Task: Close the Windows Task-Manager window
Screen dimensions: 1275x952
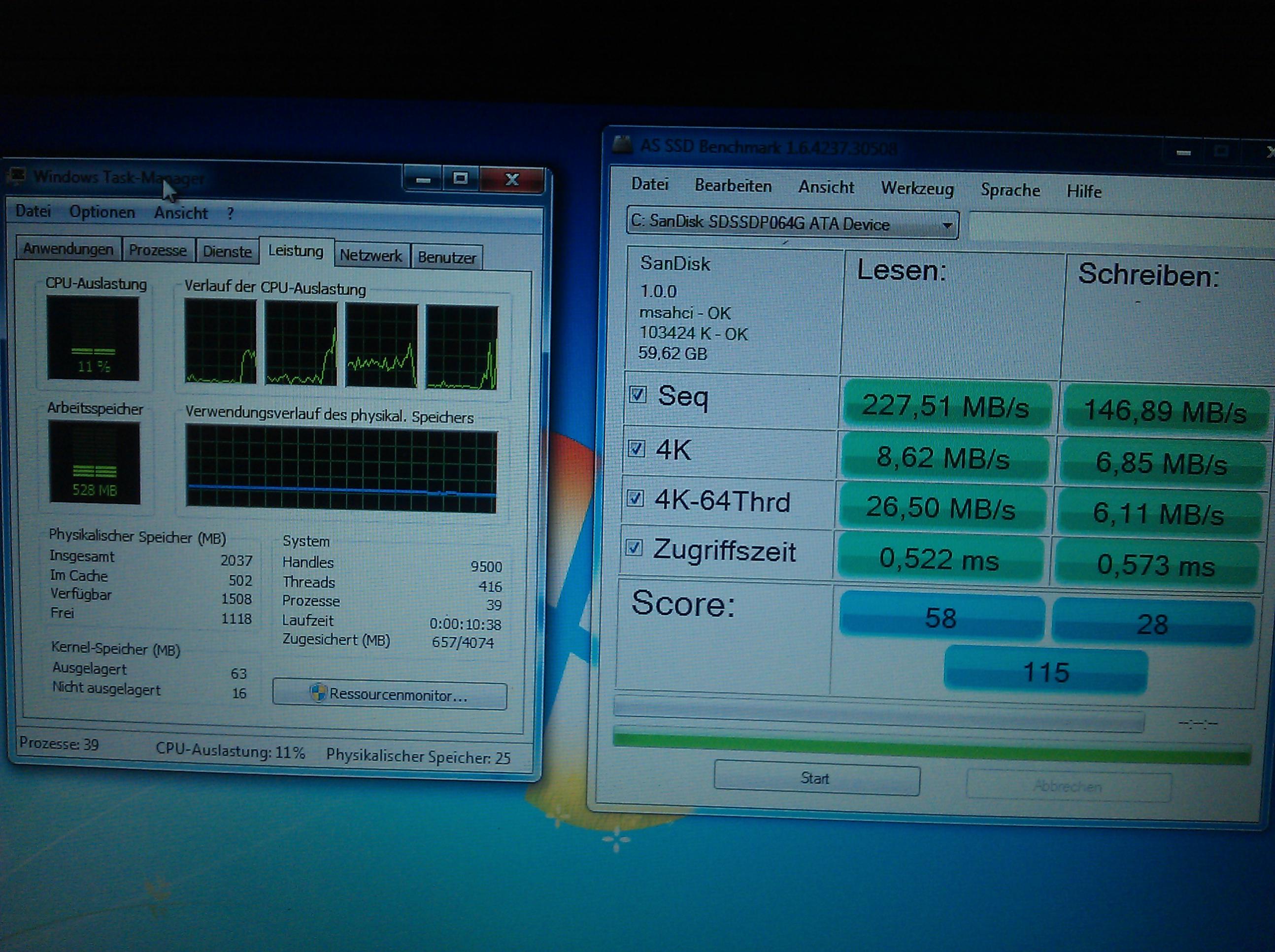Action: click(x=512, y=180)
